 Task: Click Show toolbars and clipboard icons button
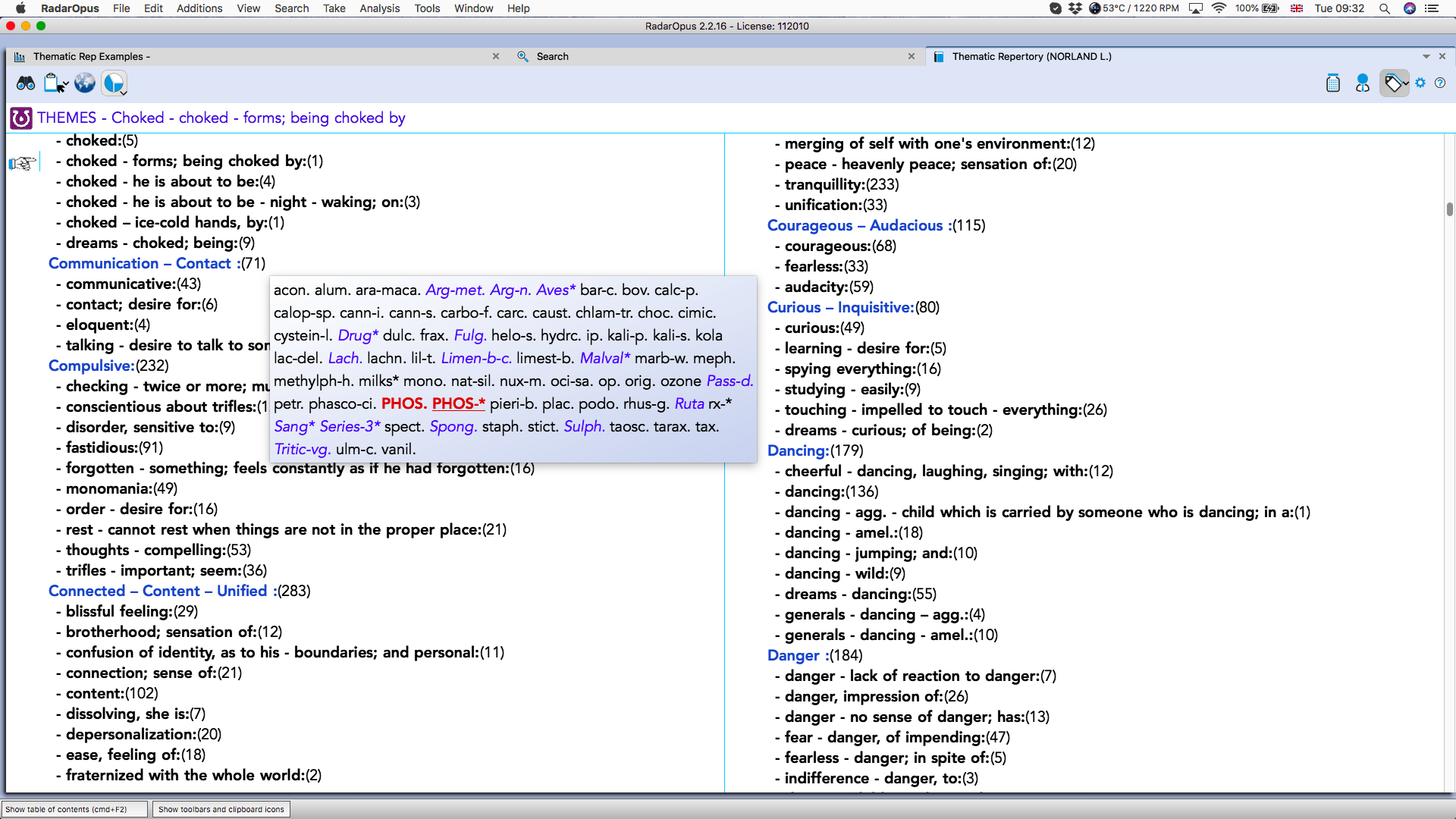click(x=221, y=809)
